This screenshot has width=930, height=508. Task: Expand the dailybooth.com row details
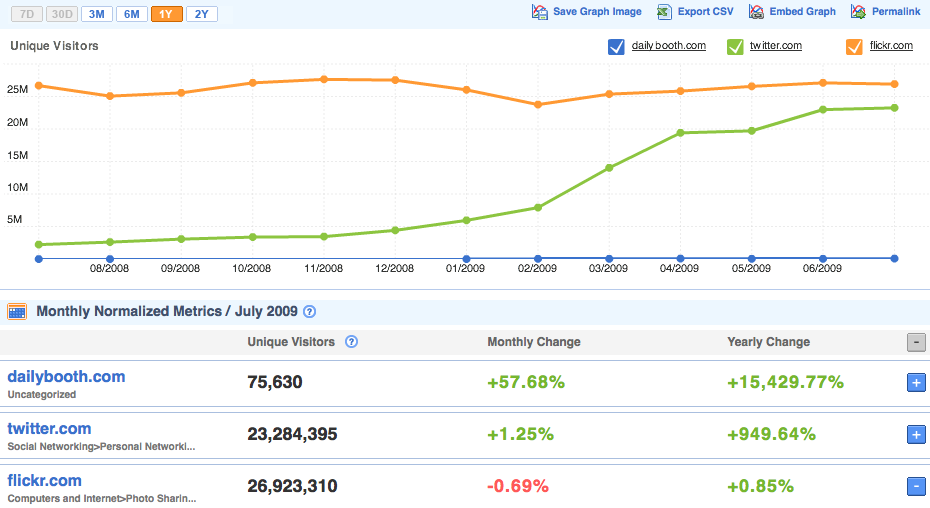[916, 383]
